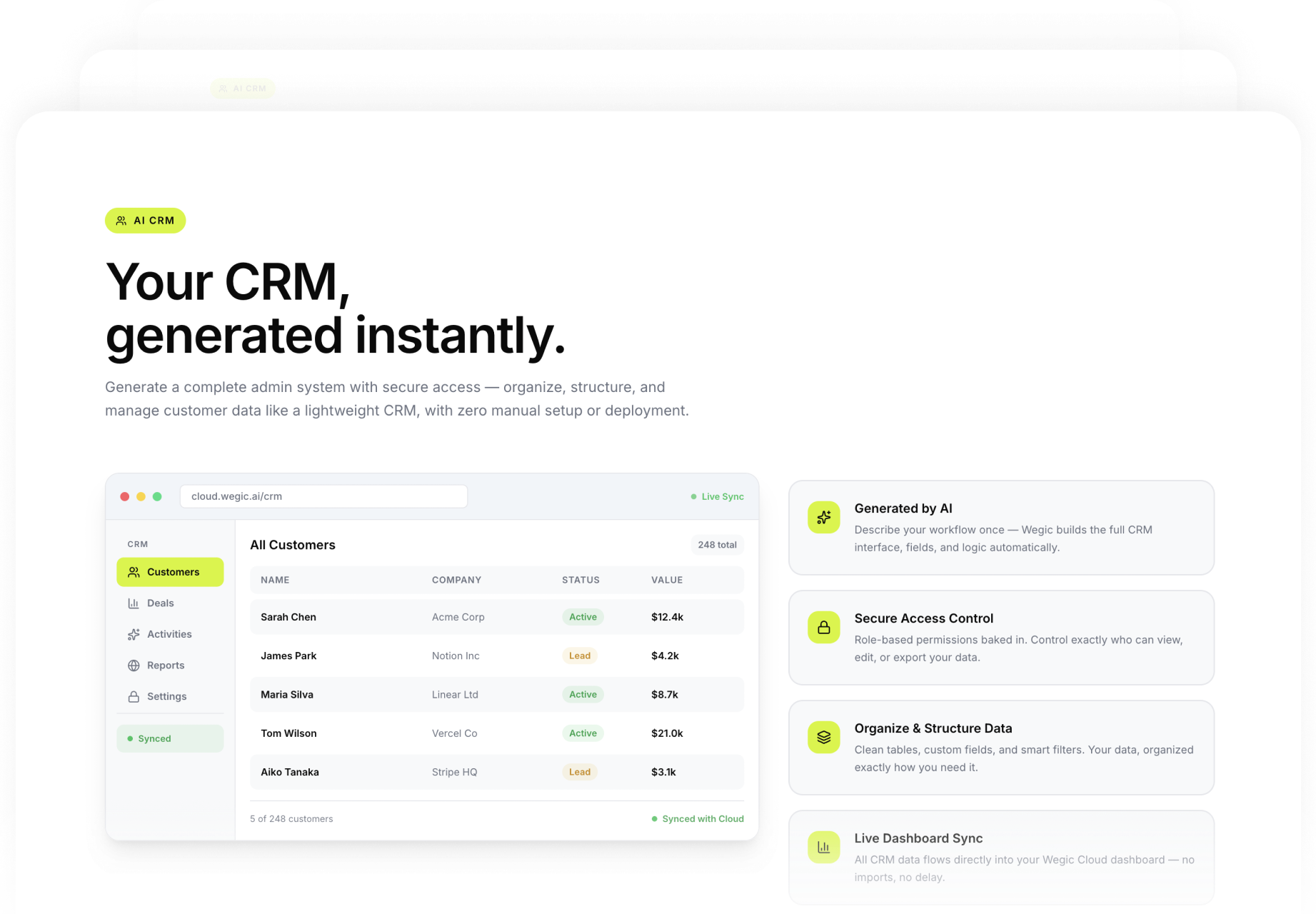Open Settings via the lock icon

click(x=133, y=696)
